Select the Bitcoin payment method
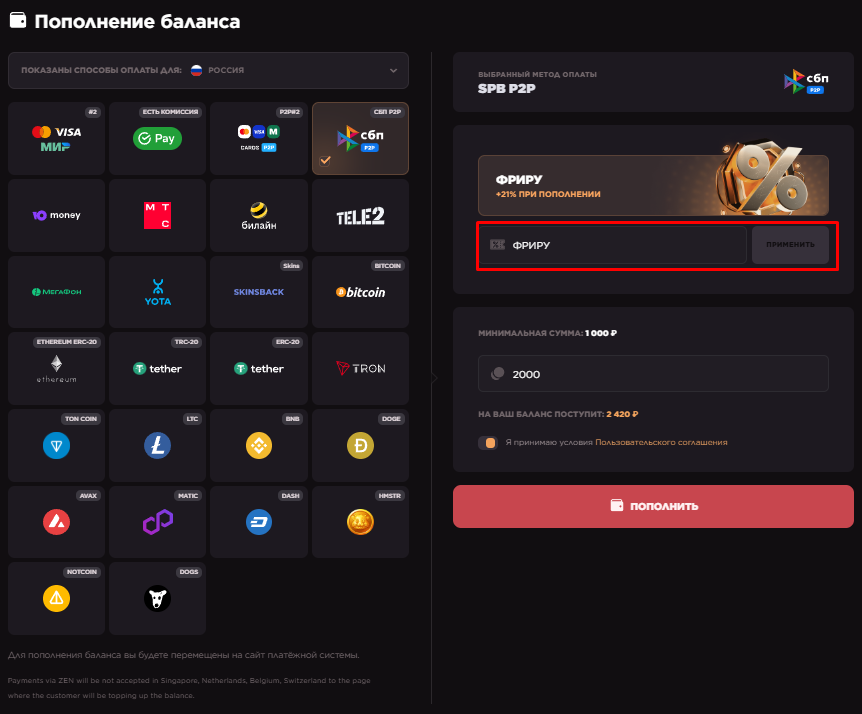This screenshot has width=862, height=714. [360, 292]
